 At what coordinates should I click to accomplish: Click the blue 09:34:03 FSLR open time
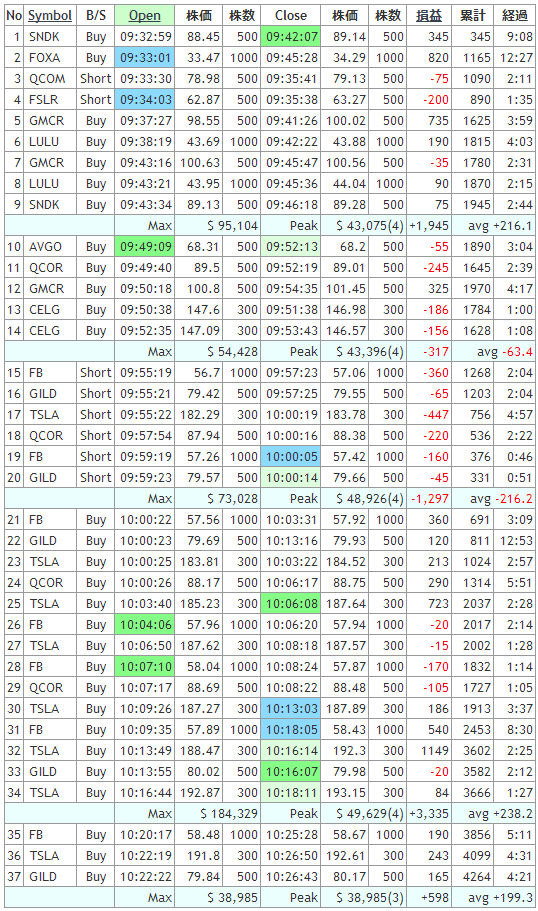pos(145,99)
